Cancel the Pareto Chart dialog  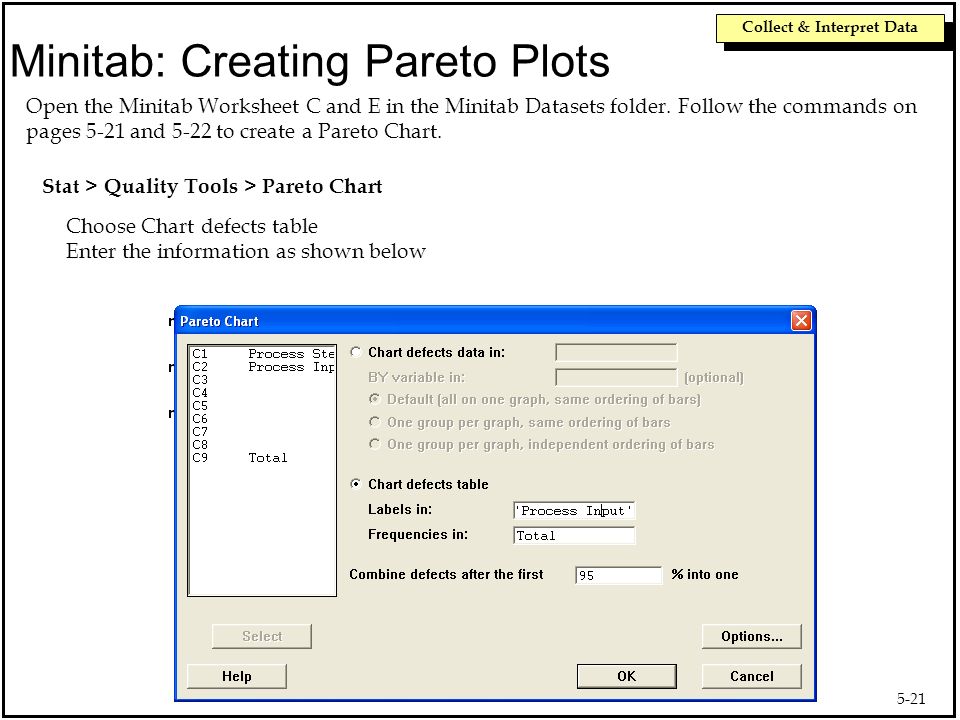coord(751,677)
